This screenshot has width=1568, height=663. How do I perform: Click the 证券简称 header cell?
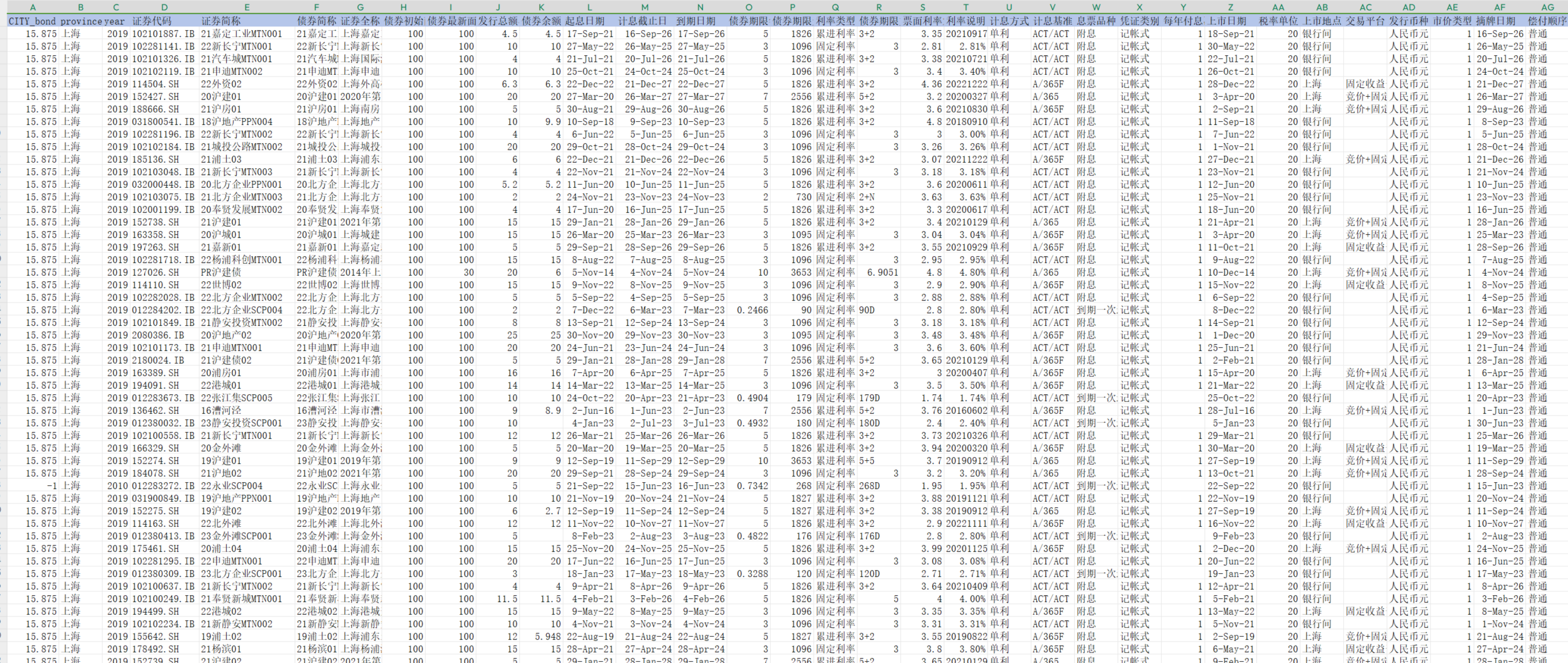[247, 21]
